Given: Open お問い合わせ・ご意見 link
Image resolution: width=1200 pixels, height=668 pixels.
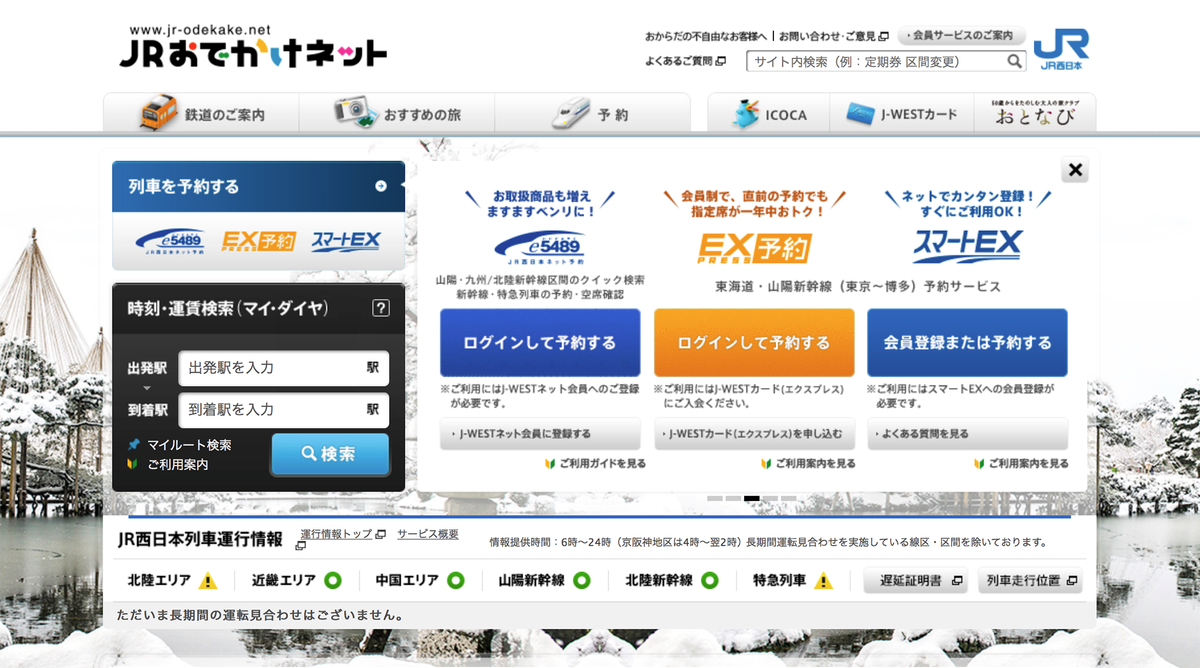Looking at the screenshot, I should point(833,36).
